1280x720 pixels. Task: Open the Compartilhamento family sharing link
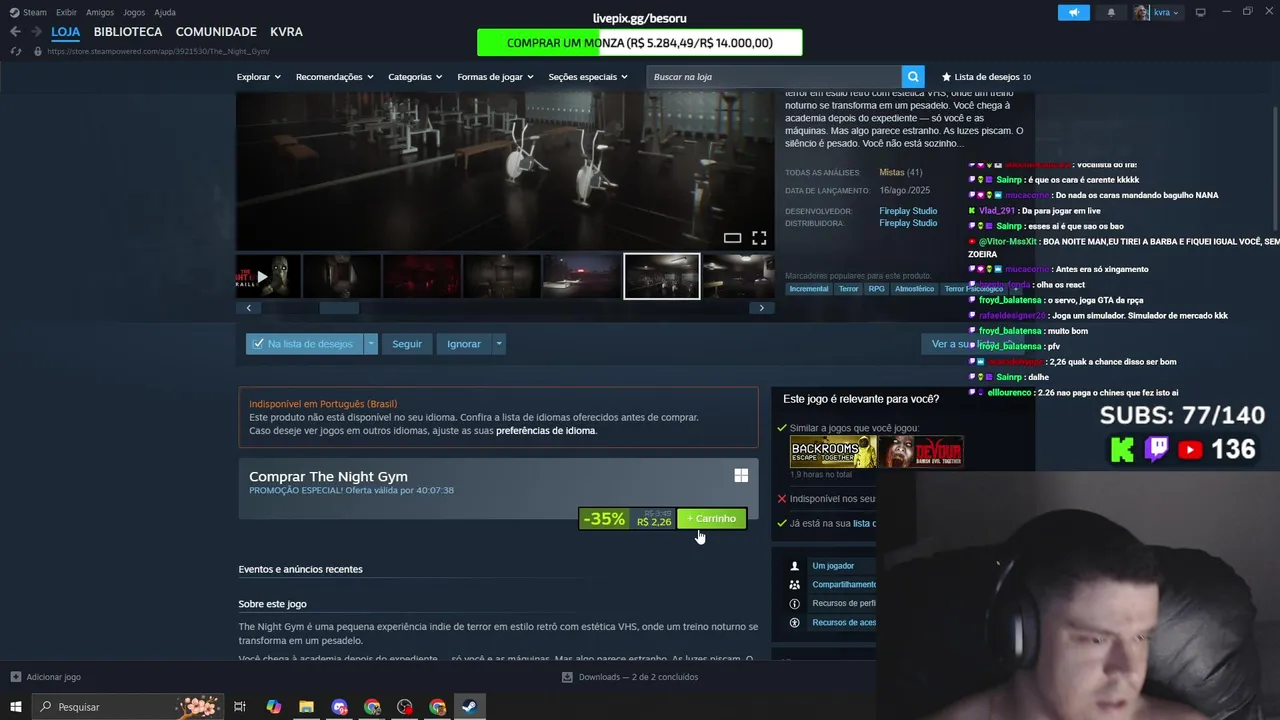pos(844,585)
